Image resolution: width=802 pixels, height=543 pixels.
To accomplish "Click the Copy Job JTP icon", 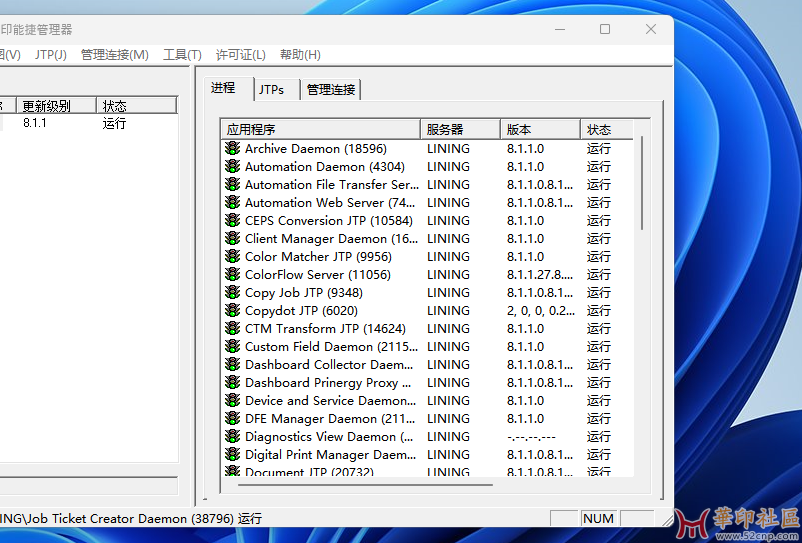I will pos(232,292).
